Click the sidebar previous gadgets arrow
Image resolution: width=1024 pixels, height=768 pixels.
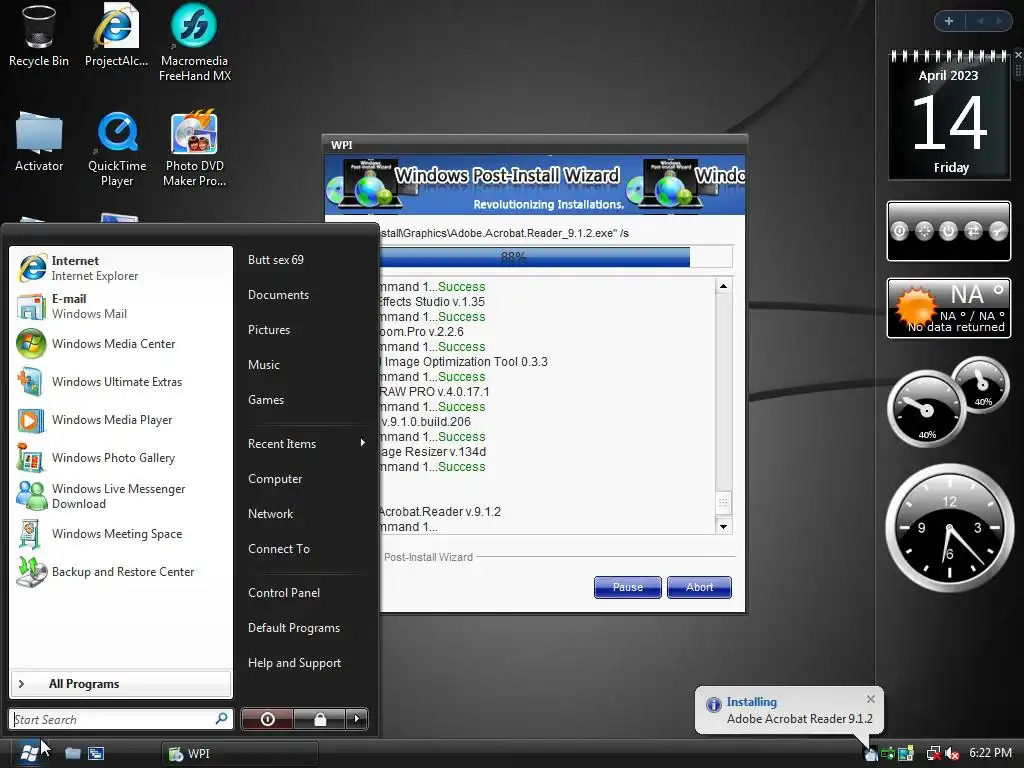coord(980,21)
